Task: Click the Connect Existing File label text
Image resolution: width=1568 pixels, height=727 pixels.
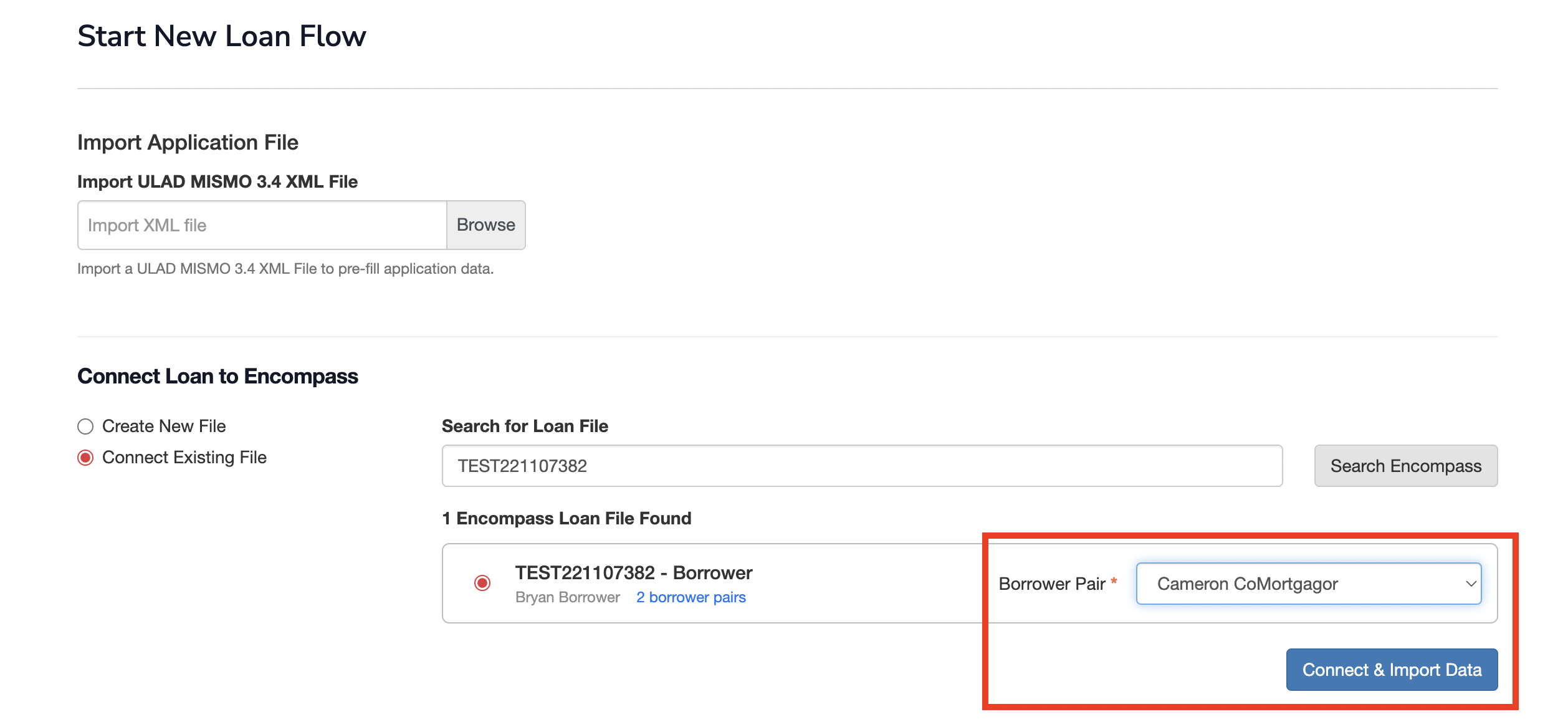Action: (x=184, y=458)
